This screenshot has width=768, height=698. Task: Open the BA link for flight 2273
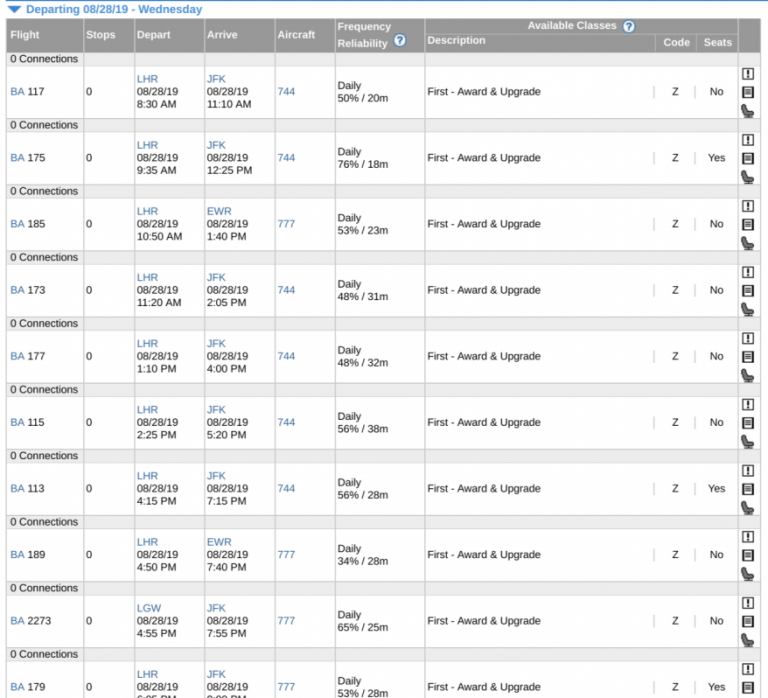point(17,621)
